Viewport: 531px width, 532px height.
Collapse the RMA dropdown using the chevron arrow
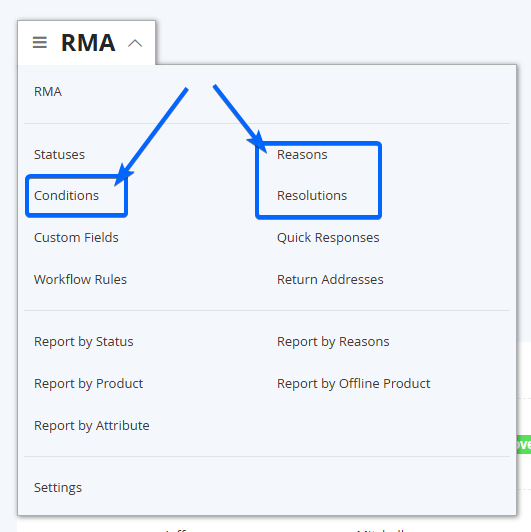tap(135, 43)
